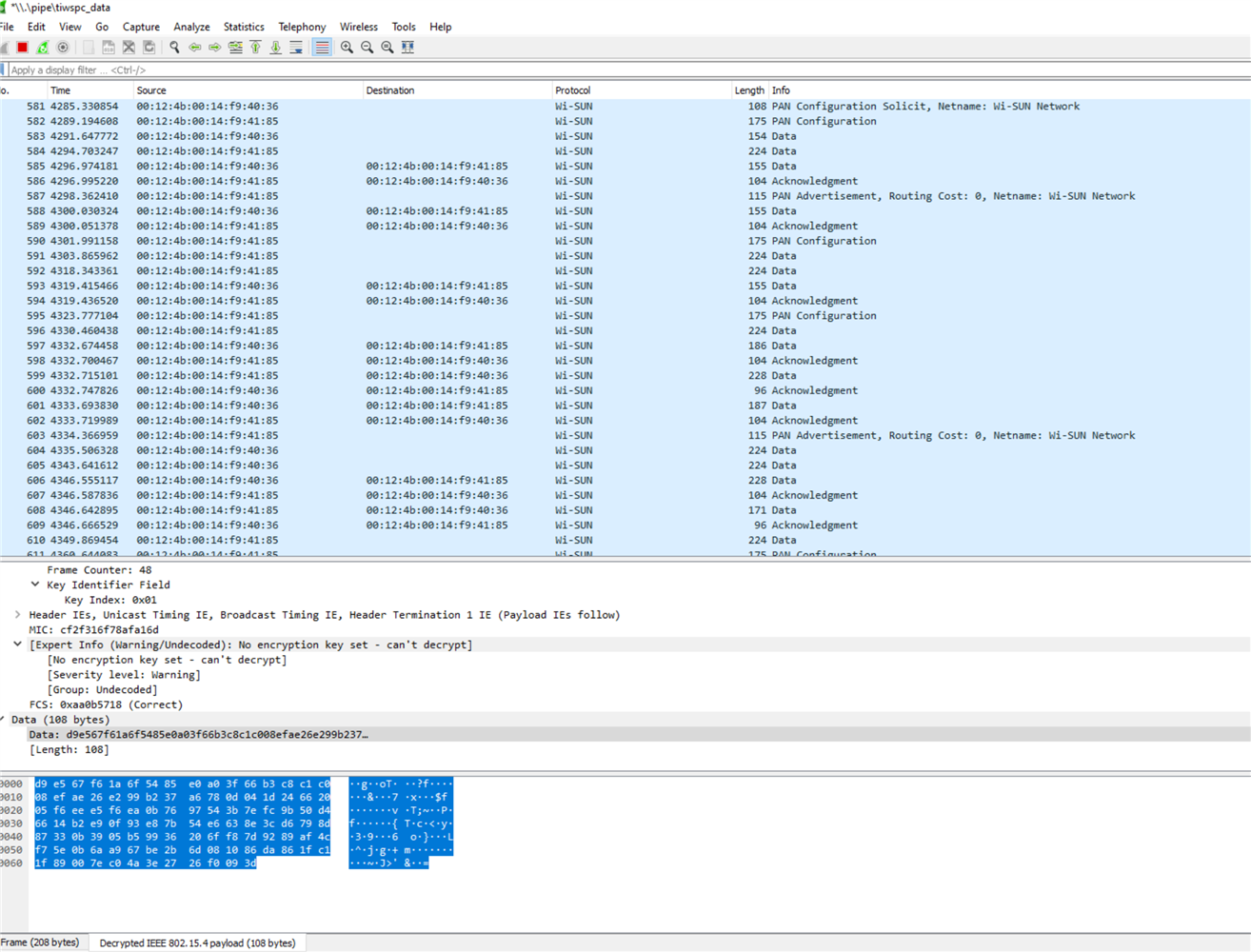Reset text to normal size

tap(387, 48)
